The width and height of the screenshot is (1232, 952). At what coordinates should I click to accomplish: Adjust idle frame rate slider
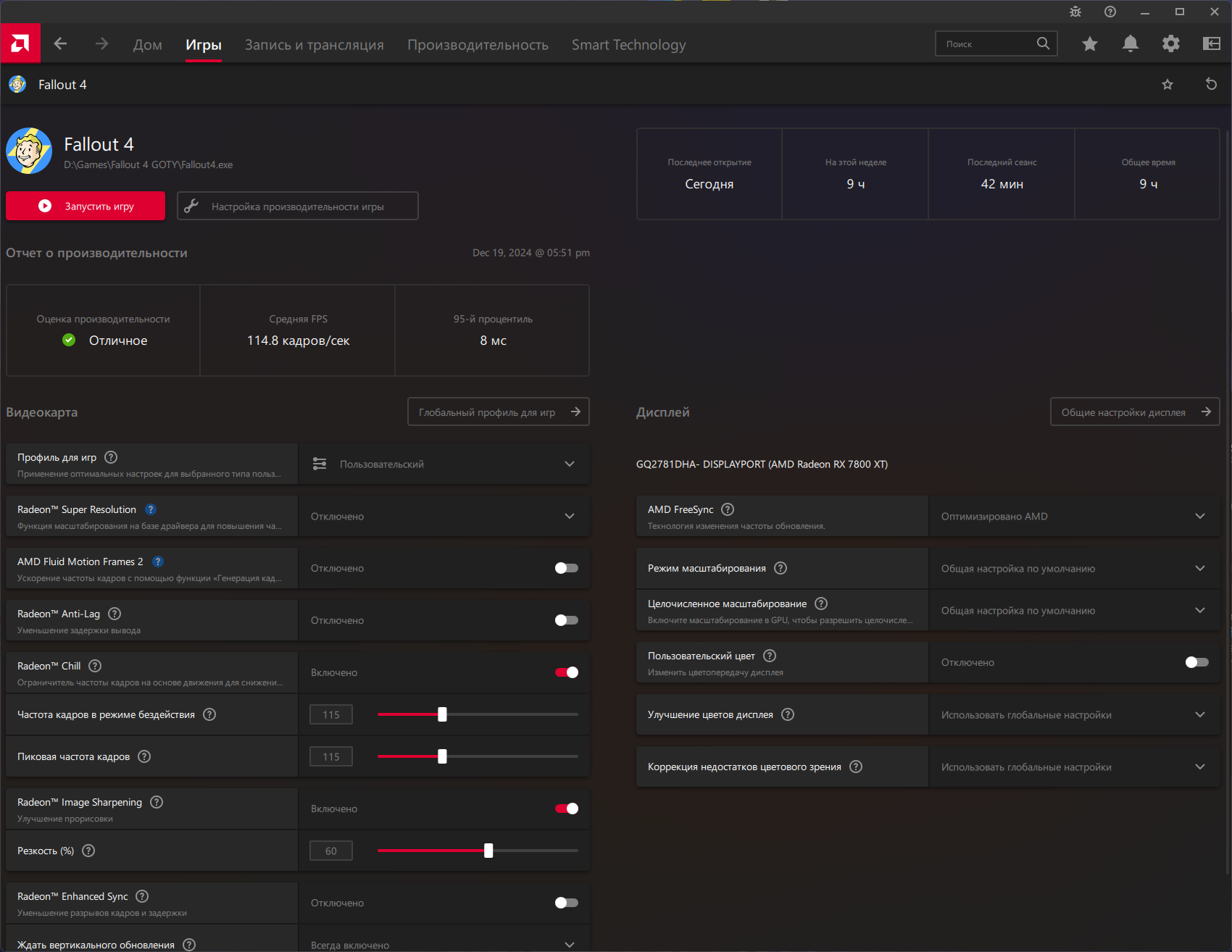[442, 714]
